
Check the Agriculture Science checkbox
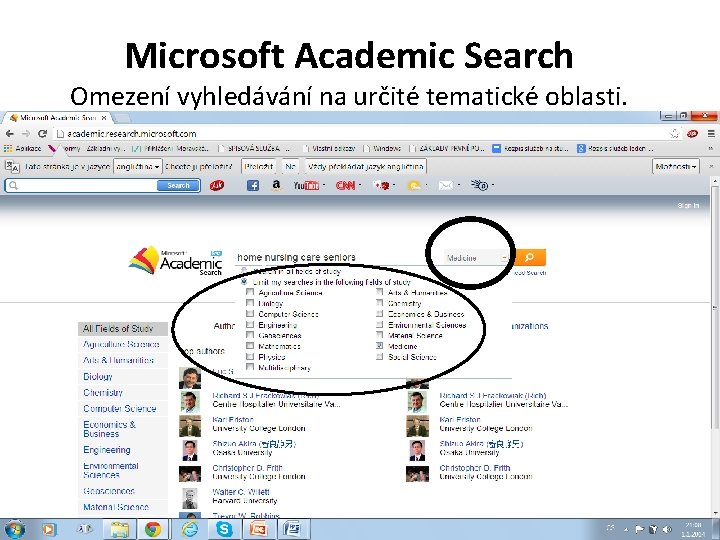pos(250,292)
